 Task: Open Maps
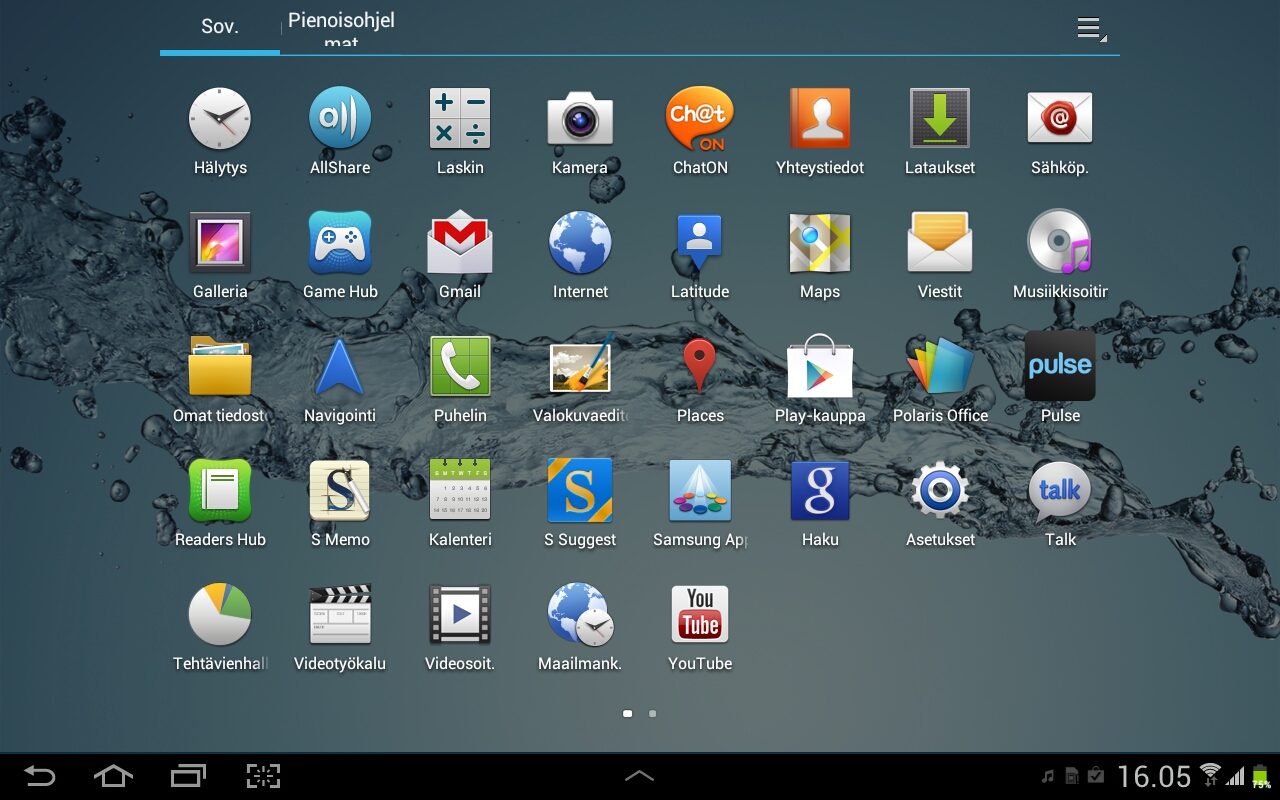[x=820, y=243]
